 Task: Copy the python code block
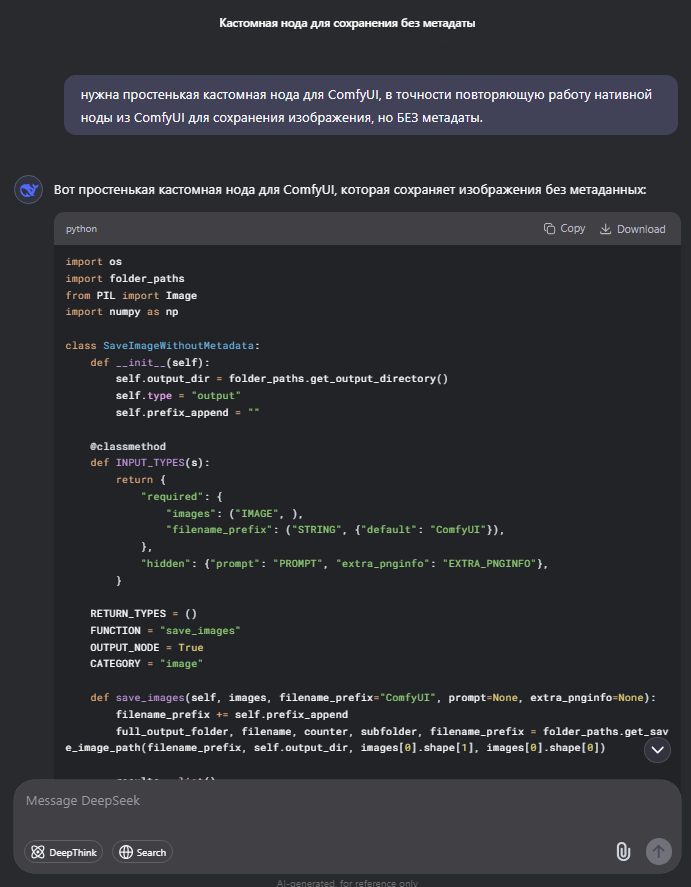click(x=564, y=229)
